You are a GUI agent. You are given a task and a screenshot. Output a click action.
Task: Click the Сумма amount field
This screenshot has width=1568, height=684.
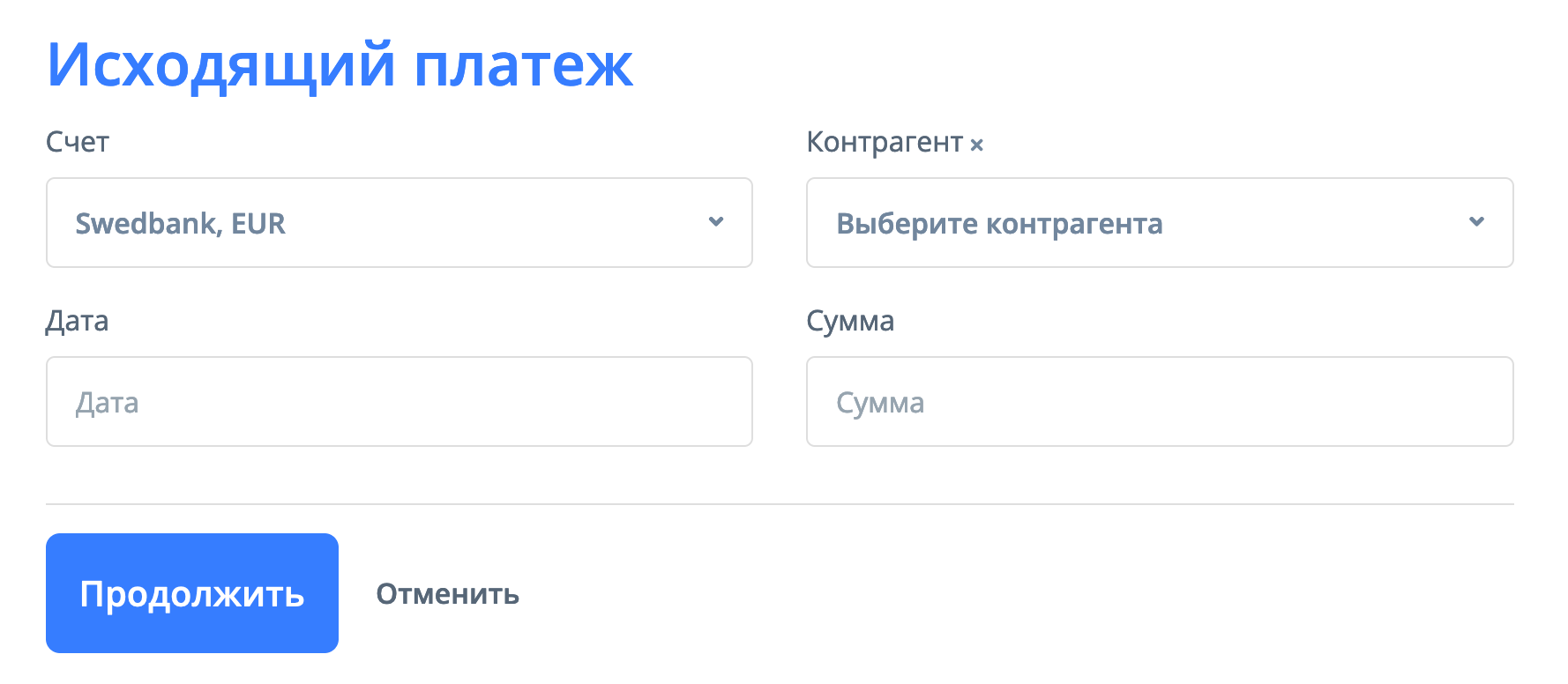[1159, 401]
